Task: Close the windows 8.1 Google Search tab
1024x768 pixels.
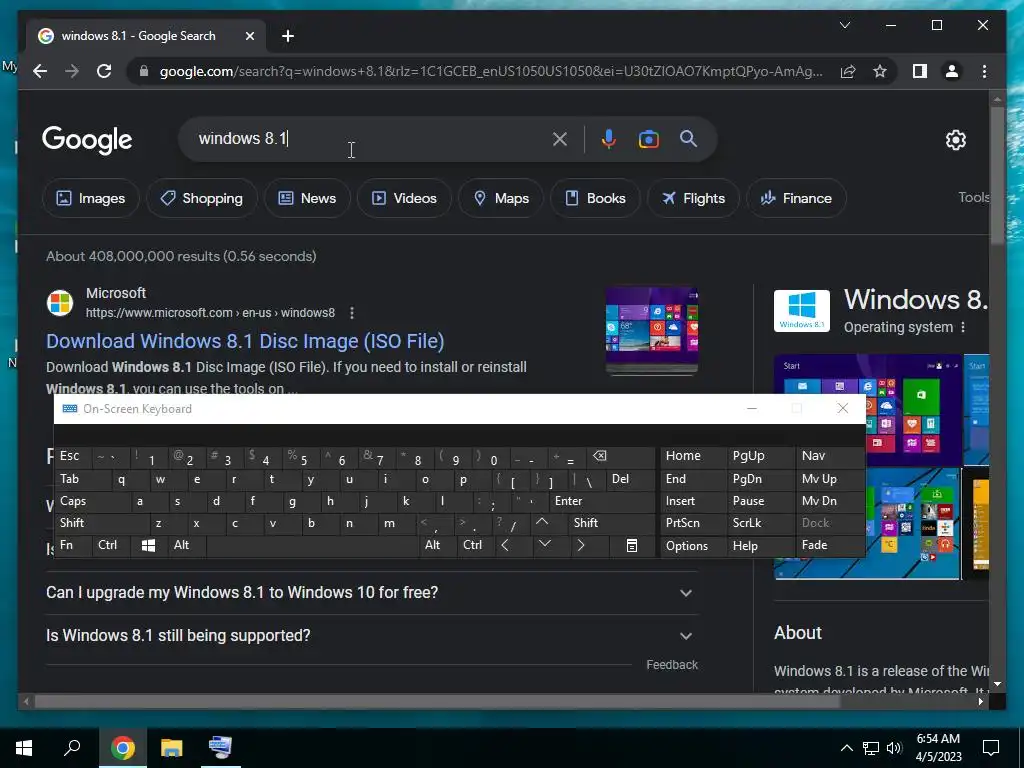Action: pyautogui.click(x=249, y=36)
